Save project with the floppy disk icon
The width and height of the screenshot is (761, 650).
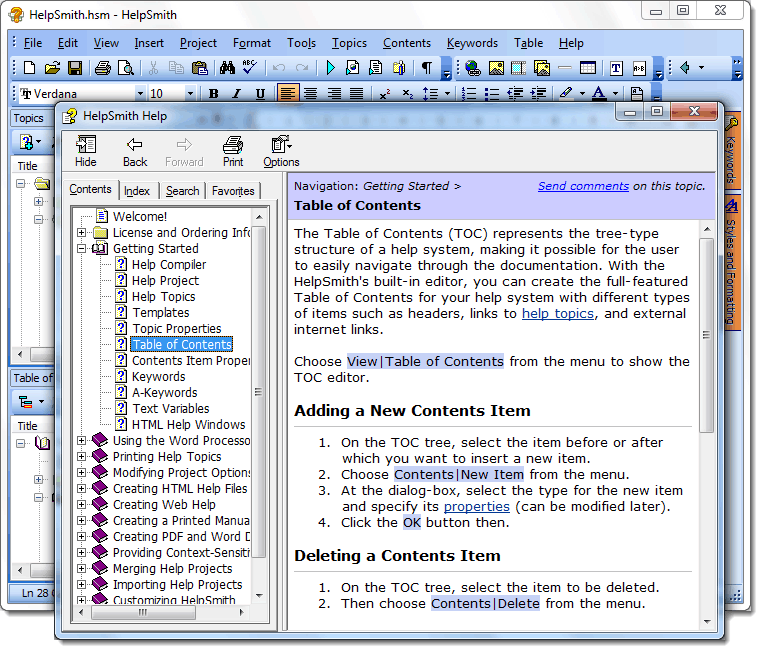coord(75,67)
